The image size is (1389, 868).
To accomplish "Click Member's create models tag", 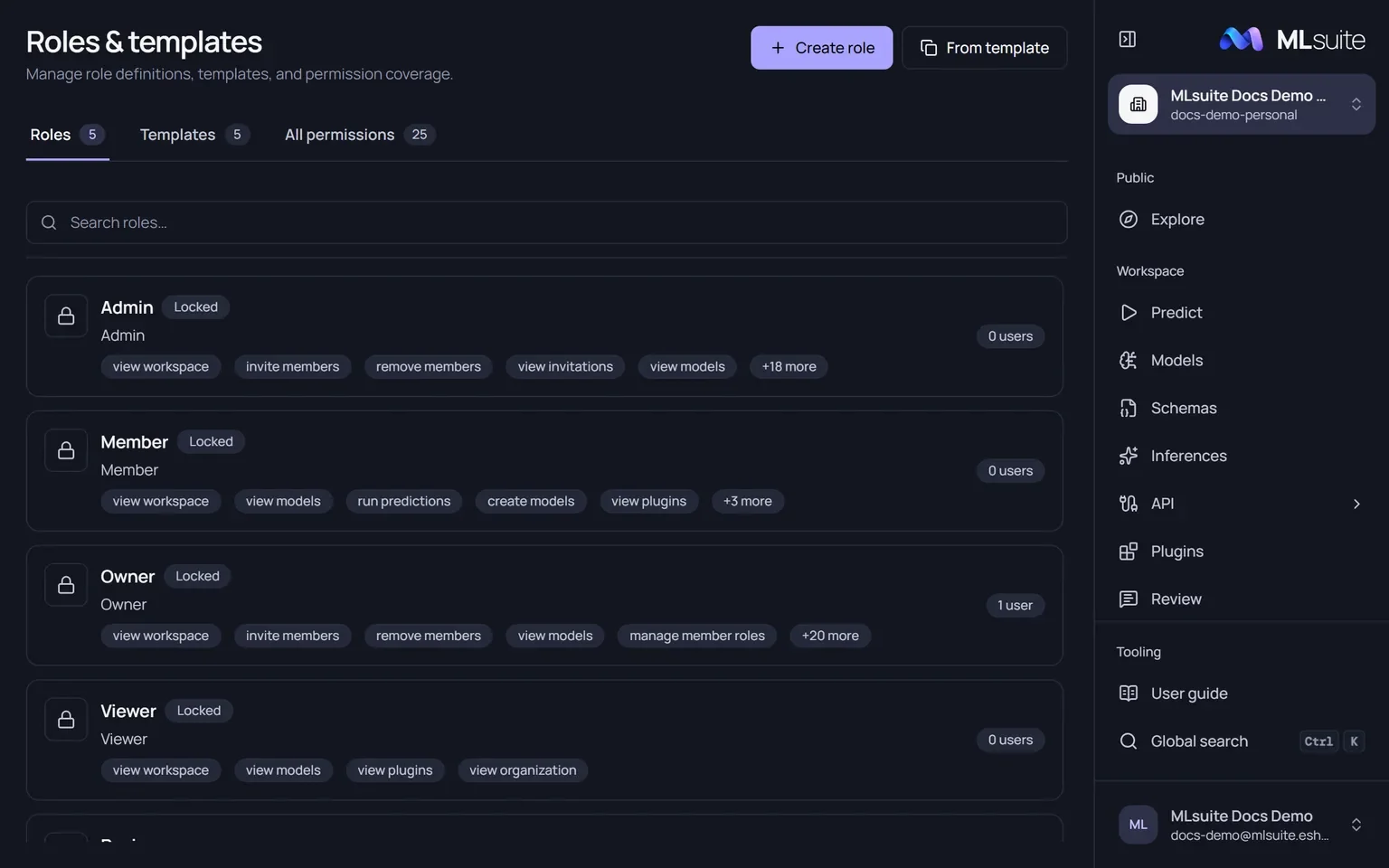I will click(531, 501).
